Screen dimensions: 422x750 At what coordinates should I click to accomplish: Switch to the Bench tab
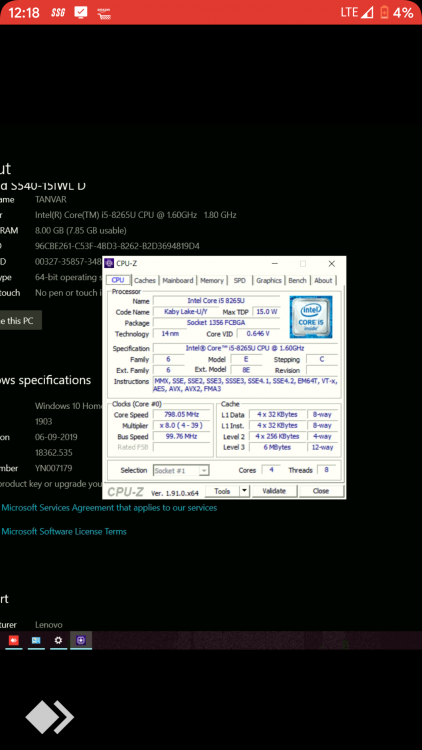click(297, 281)
